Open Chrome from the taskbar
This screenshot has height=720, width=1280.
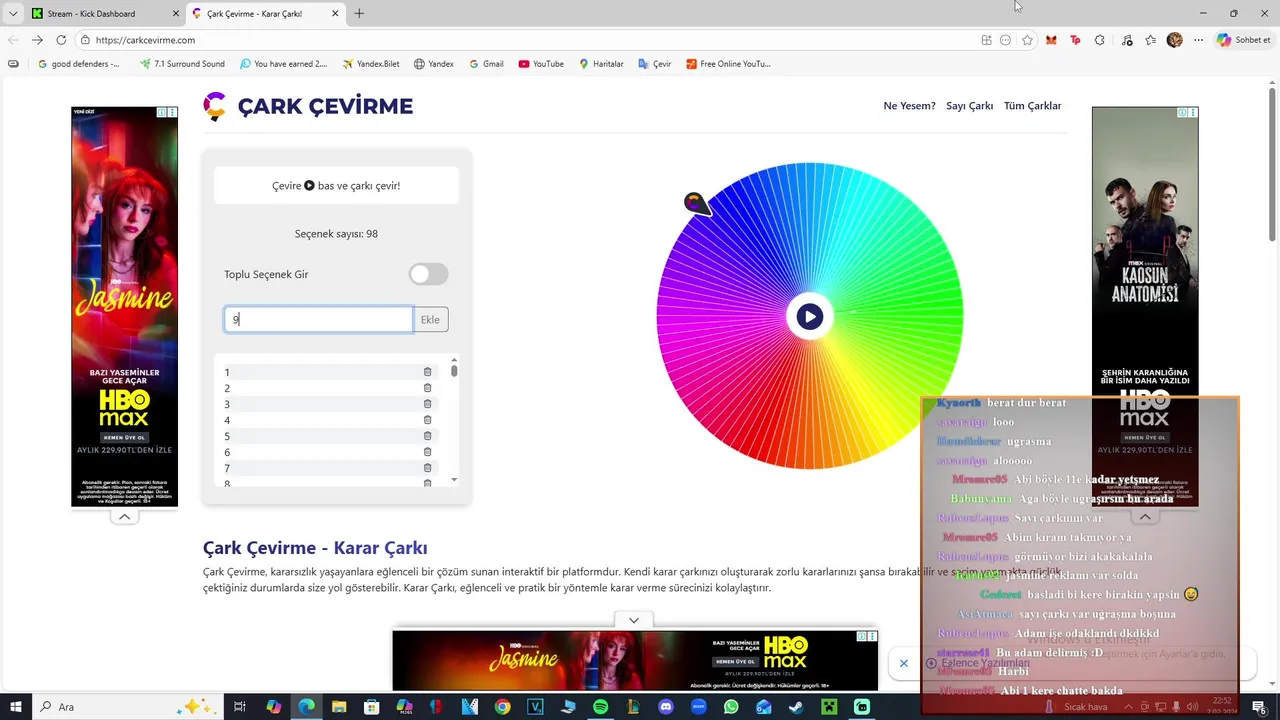(x=502, y=707)
